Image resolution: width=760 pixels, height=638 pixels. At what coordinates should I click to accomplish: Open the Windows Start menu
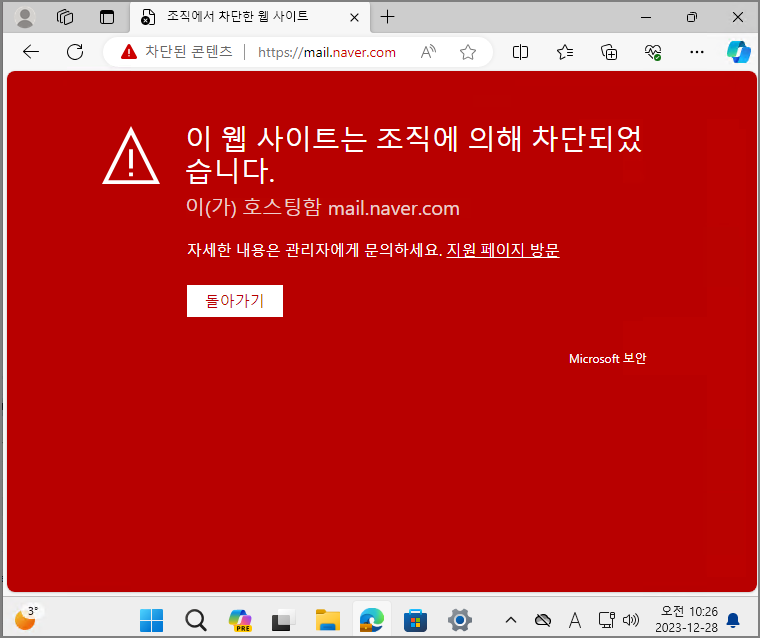tap(151, 620)
